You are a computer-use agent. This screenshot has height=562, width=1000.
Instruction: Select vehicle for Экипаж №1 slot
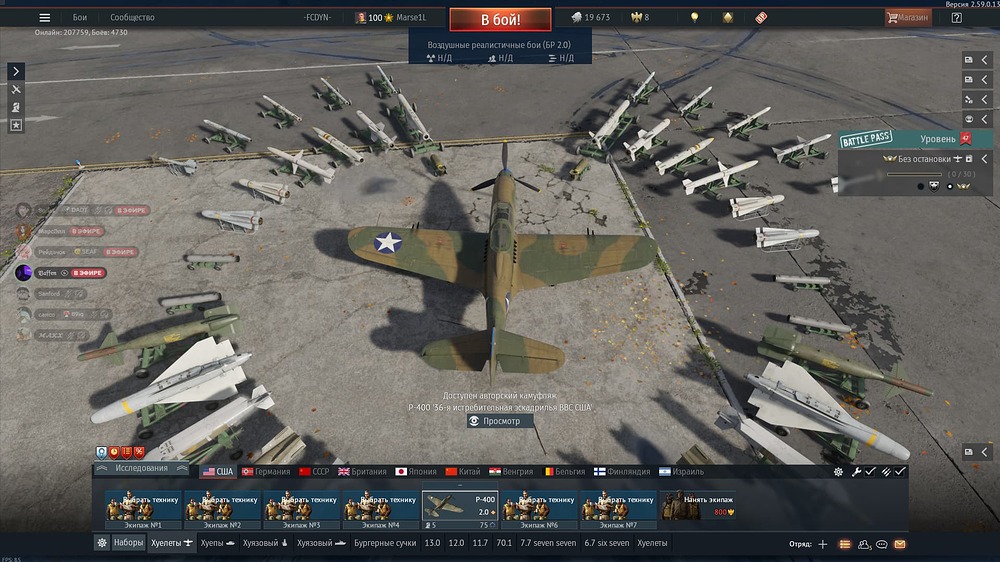click(143, 510)
